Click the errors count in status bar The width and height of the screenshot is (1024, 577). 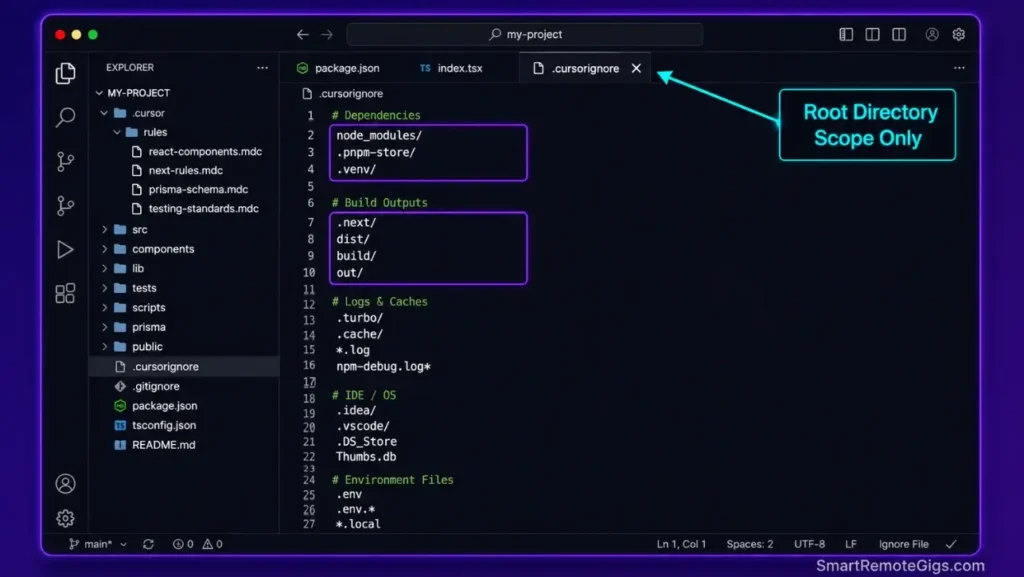coord(183,544)
